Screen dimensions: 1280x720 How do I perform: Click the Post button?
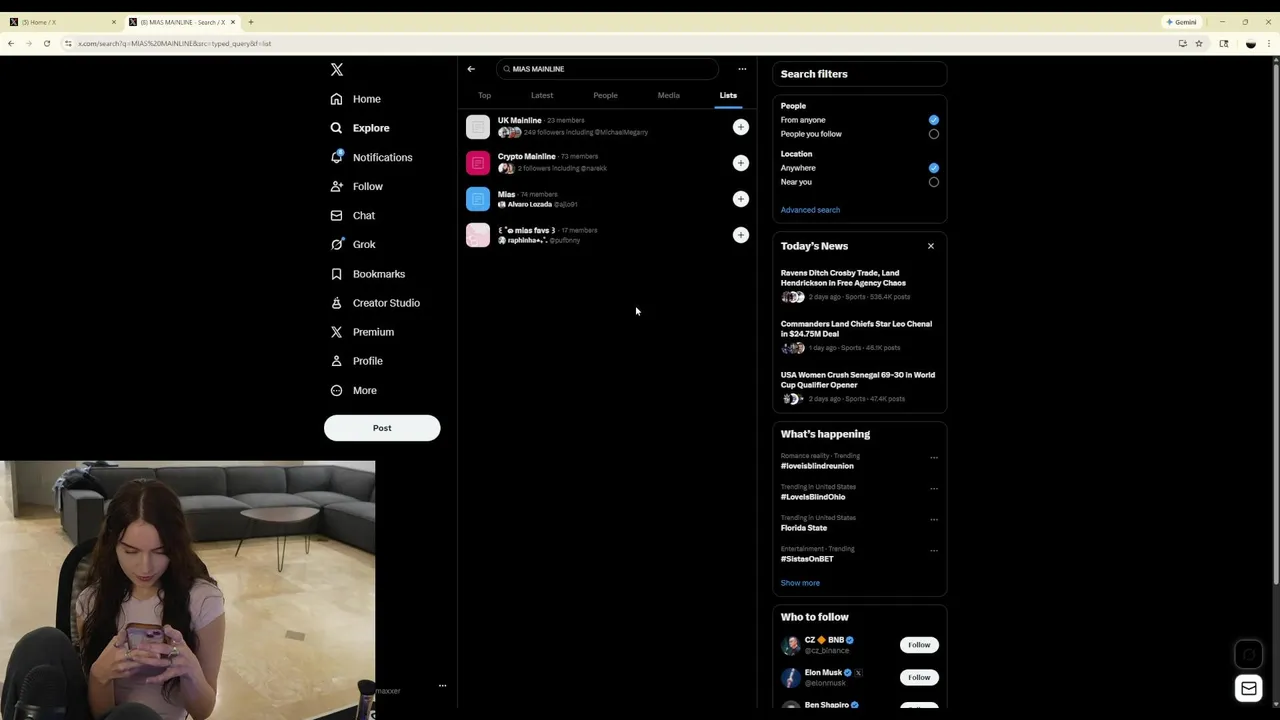click(382, 428)
